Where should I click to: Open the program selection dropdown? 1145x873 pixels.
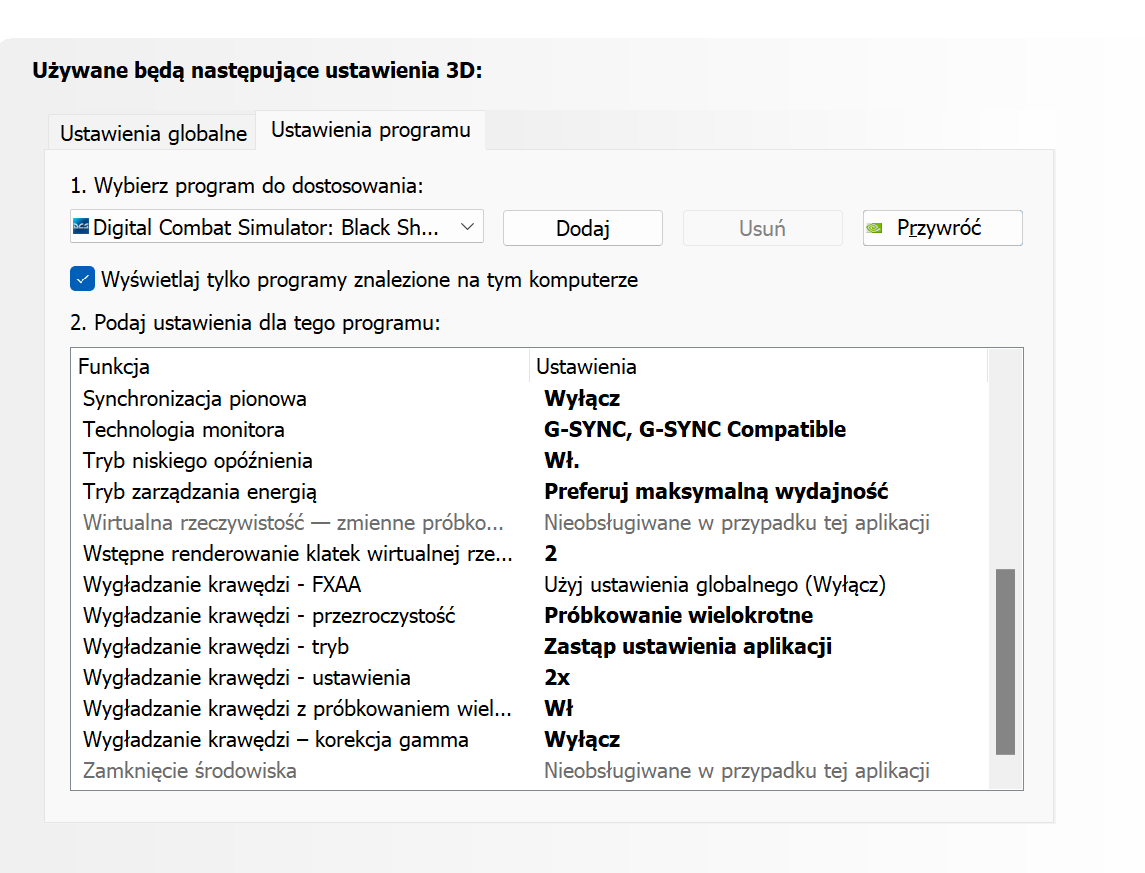[x=277, y=227]
